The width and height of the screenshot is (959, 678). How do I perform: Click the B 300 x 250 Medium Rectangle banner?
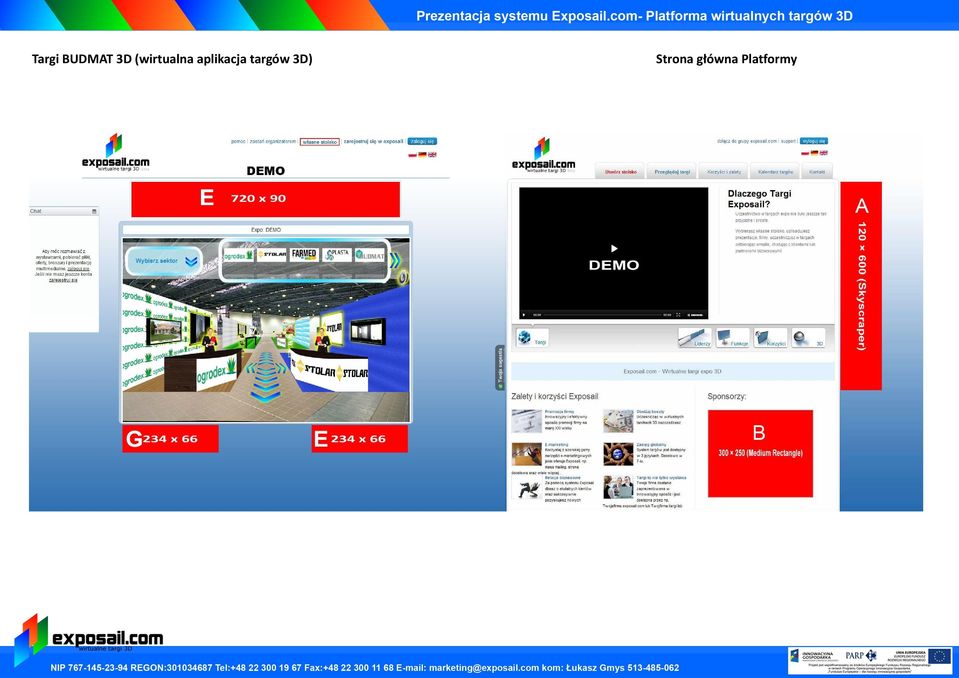coord(760,453)
